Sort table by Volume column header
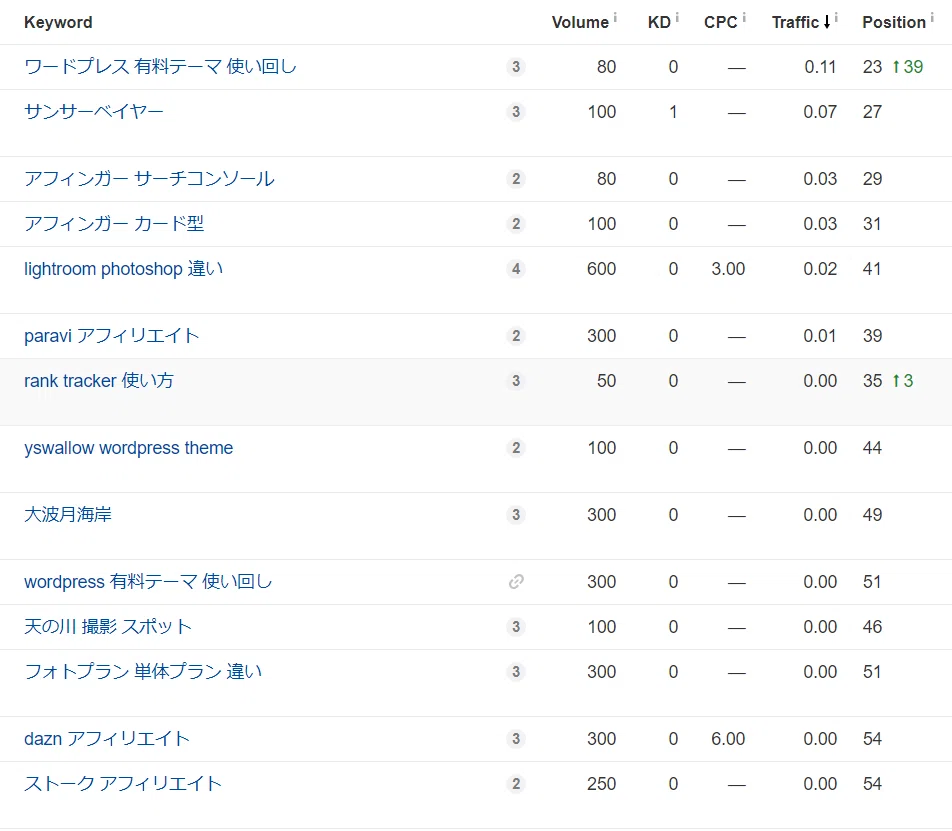Screen dimensions: 952x831 (x=580, y=22)
